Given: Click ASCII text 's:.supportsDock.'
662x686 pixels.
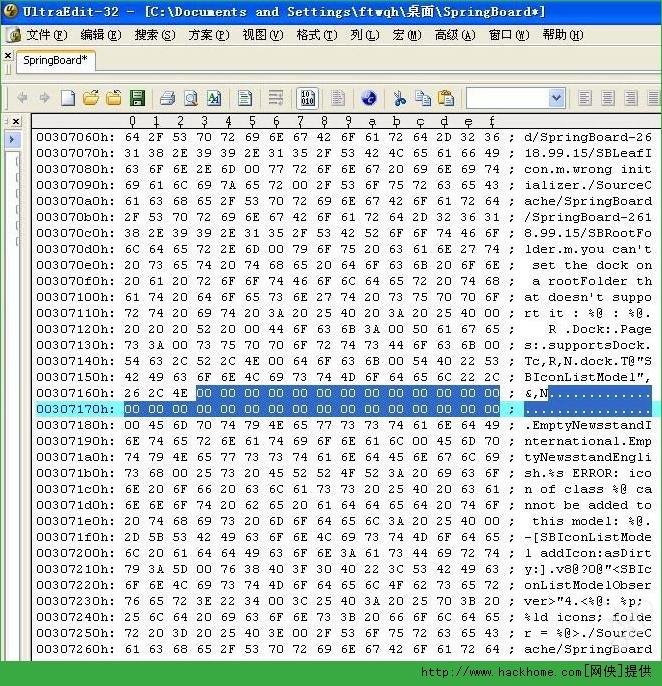Looking at the screenshot, I should (588, 345).
